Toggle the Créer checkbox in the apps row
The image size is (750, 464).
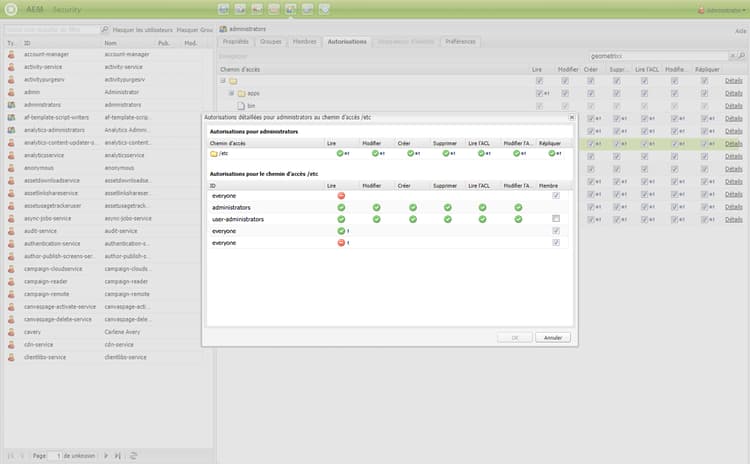tap(591, 93)
